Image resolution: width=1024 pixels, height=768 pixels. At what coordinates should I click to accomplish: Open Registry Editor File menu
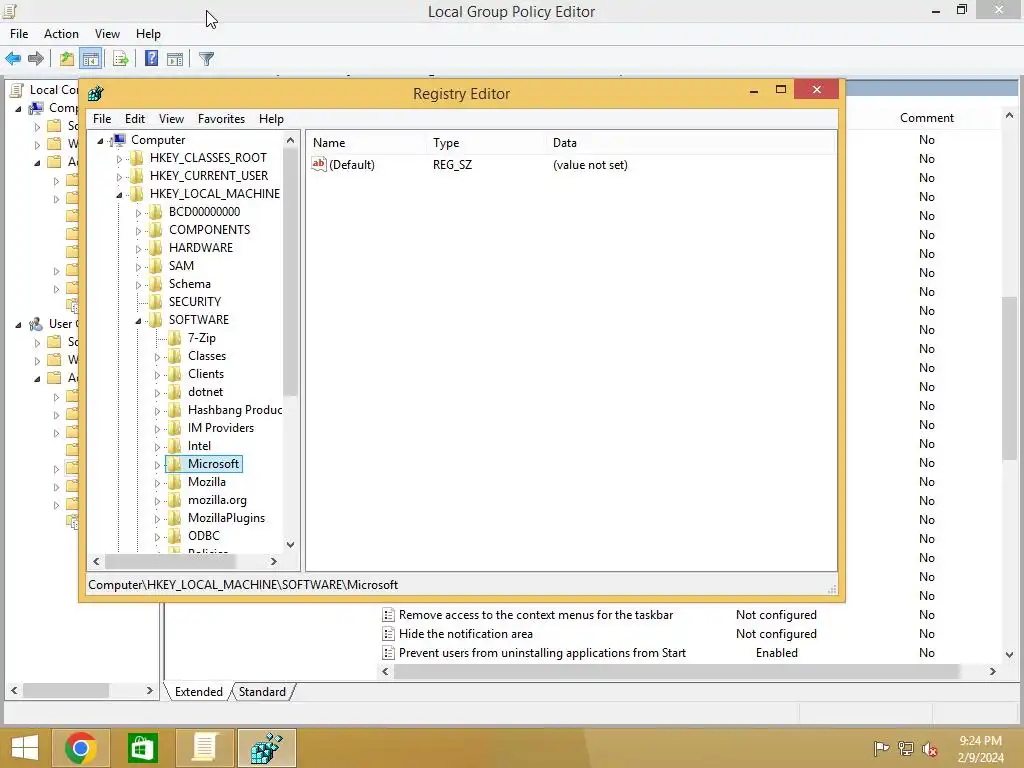point(102,119)
